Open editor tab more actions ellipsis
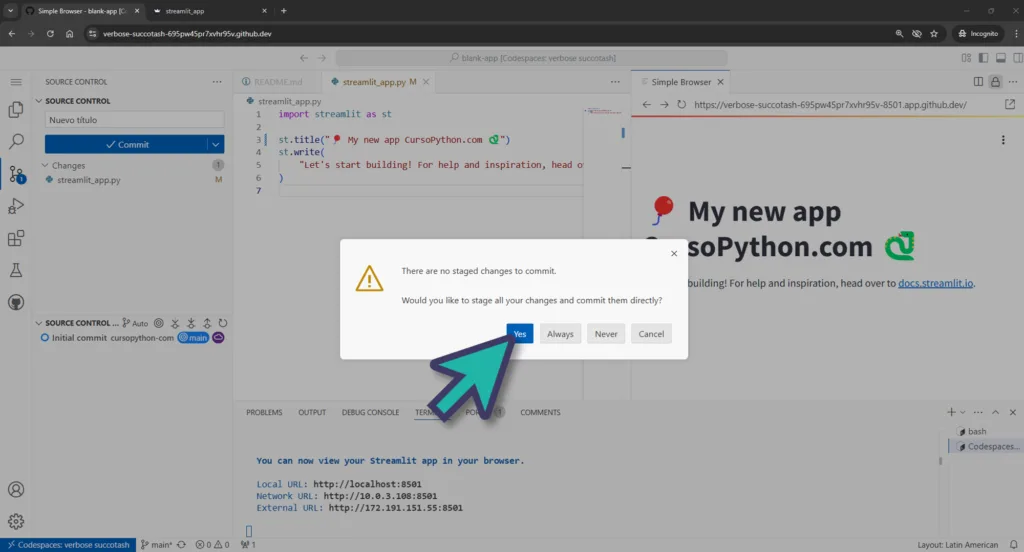 coord(615,82)
